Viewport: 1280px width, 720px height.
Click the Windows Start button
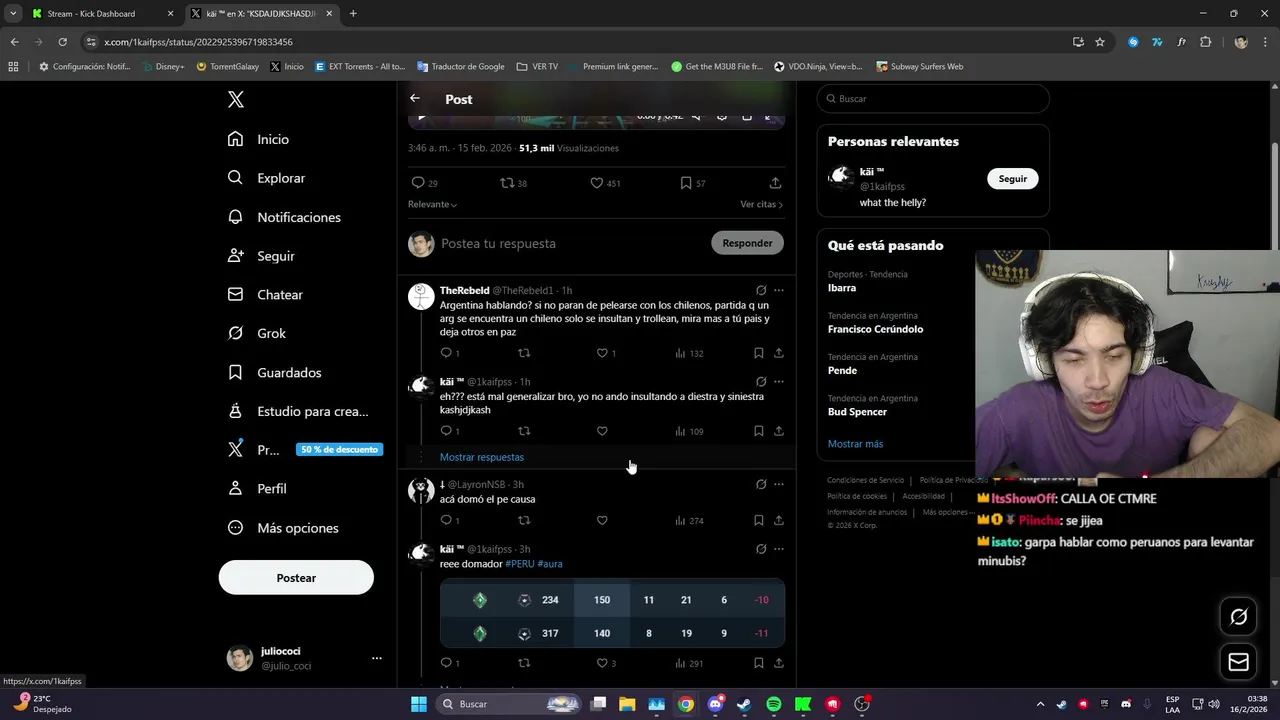point(419,704)
